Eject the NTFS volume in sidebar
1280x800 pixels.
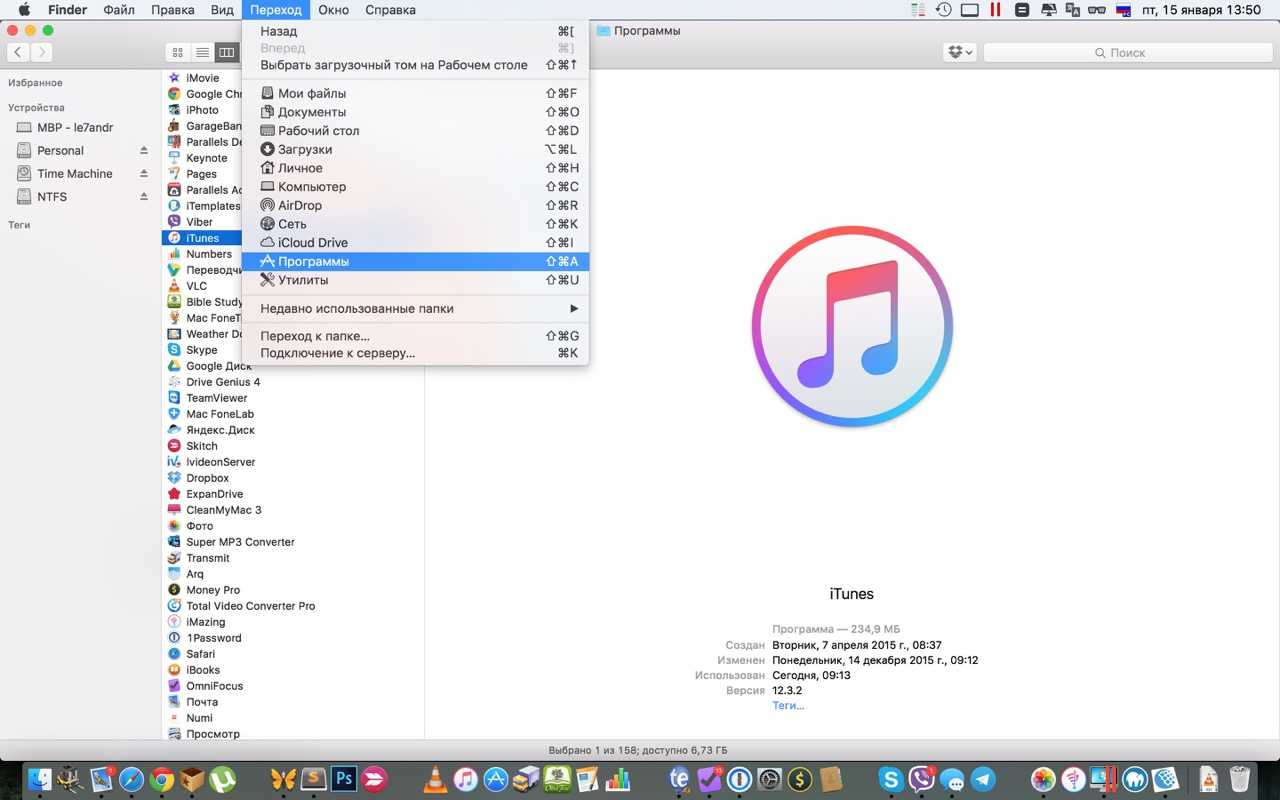(x=144, y=197)
